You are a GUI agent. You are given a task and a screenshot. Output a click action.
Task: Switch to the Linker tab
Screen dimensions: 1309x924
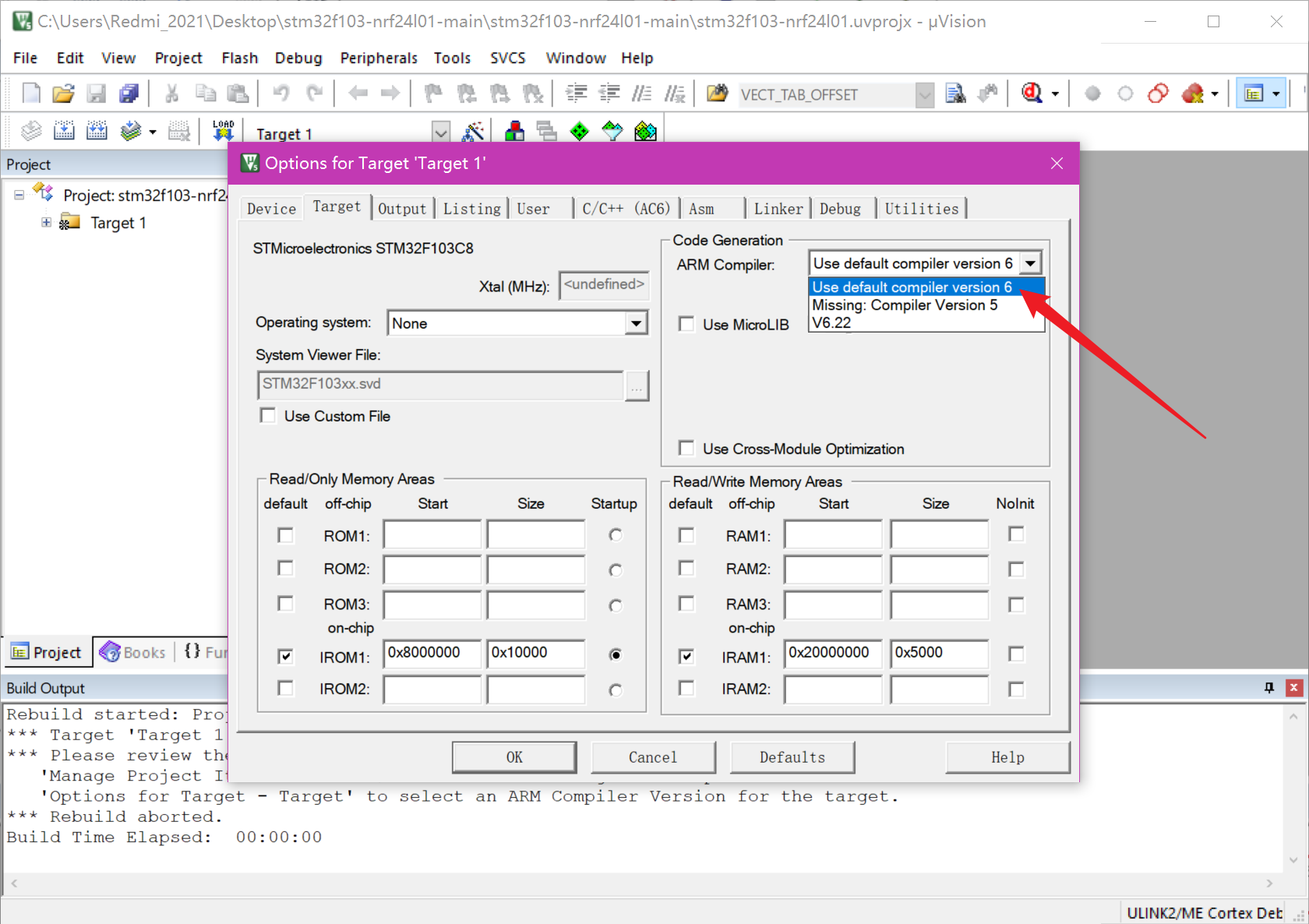point(778,209)
